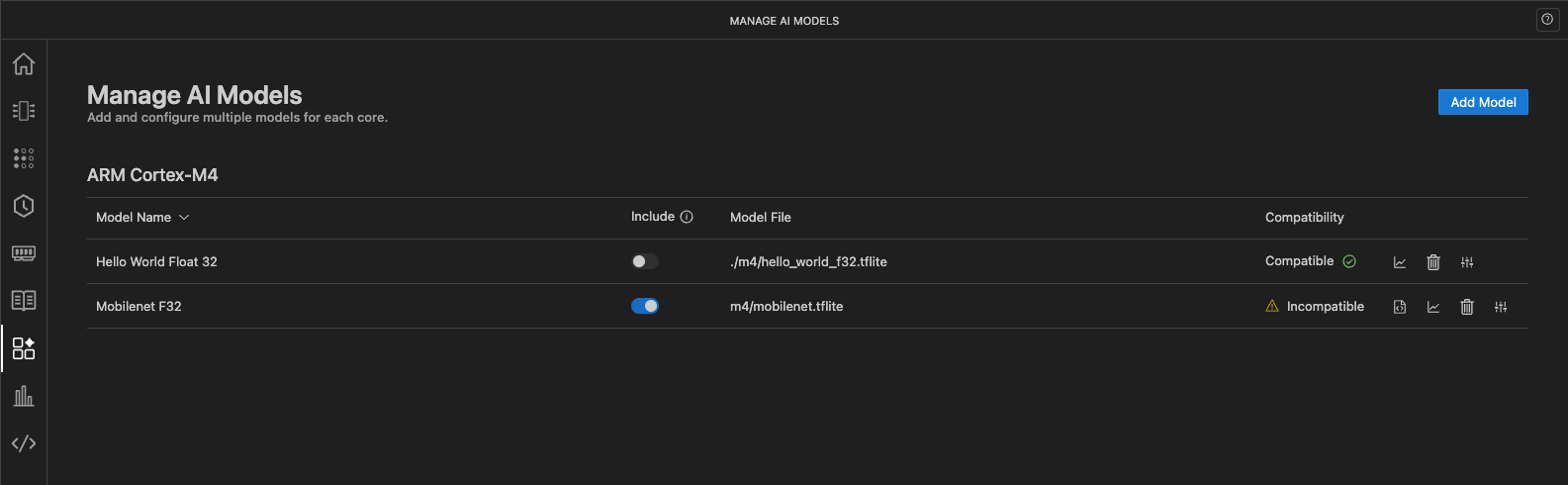
Task: Open the code brackets sidebar icon
Action: pos(24,443)
